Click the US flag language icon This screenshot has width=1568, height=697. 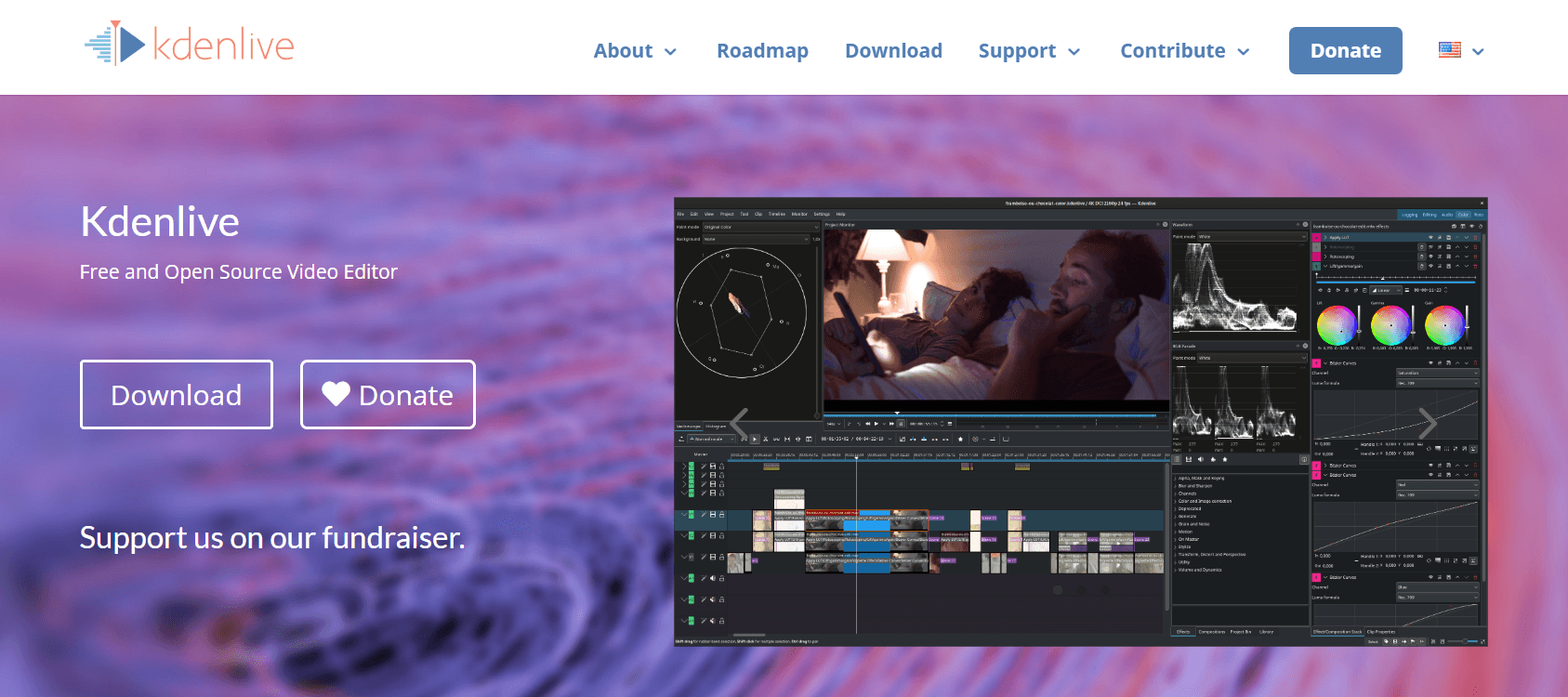[1449, 50]
